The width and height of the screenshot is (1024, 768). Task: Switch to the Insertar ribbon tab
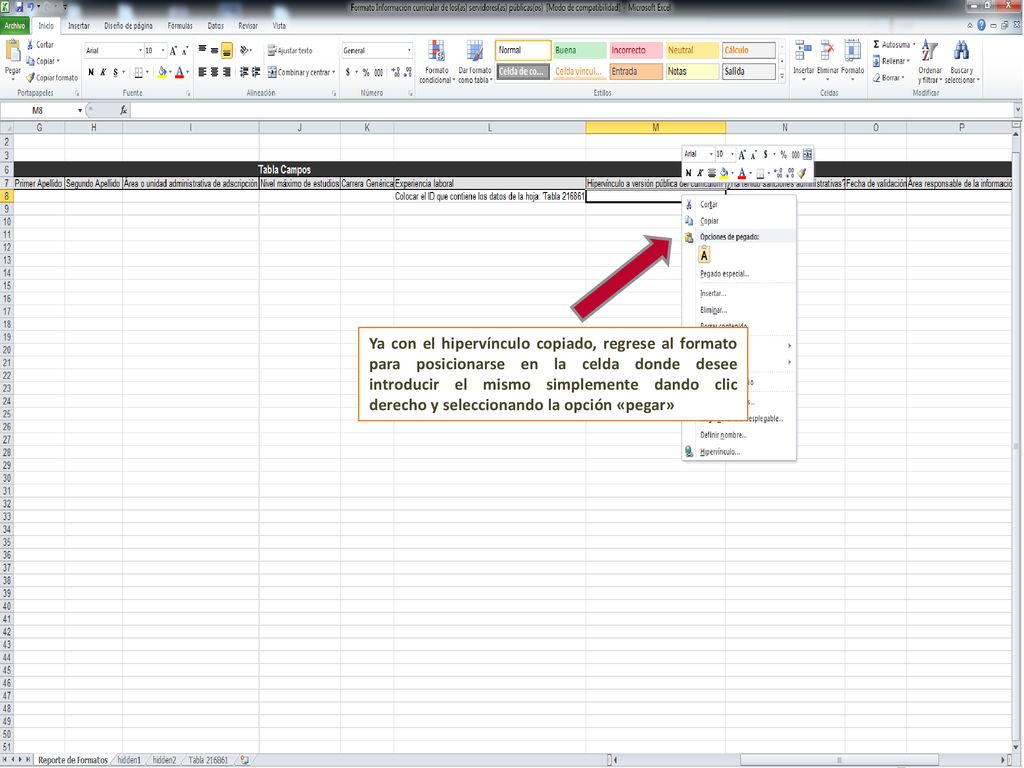tap(79, 26)
